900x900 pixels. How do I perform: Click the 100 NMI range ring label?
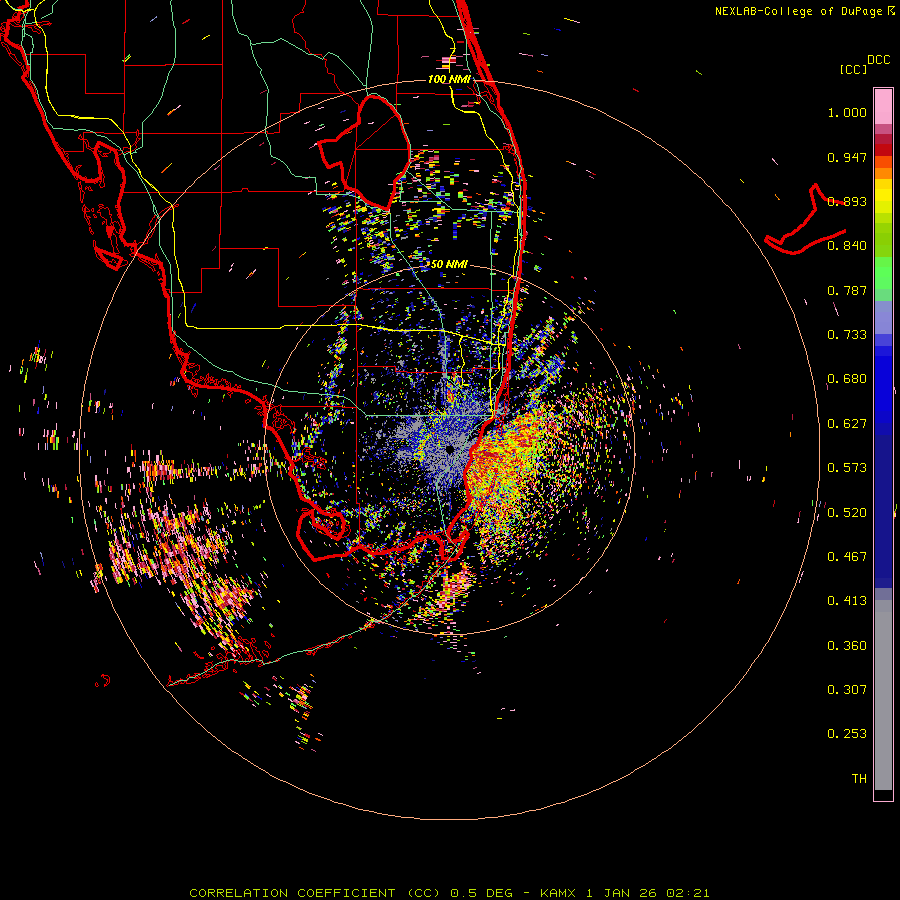click(x=449, y=79)
